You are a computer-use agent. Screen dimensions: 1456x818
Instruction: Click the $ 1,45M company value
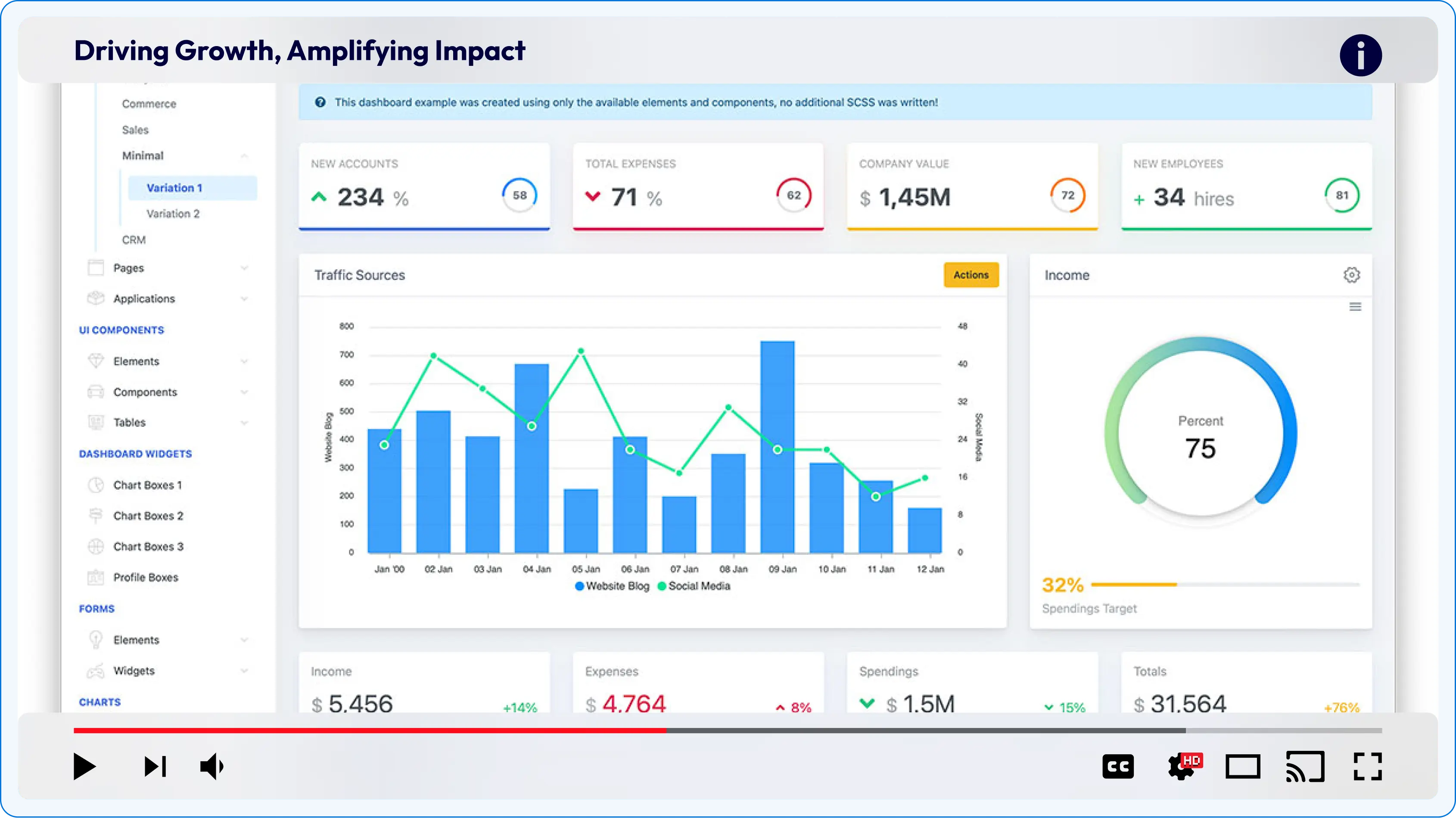(905, 197)
